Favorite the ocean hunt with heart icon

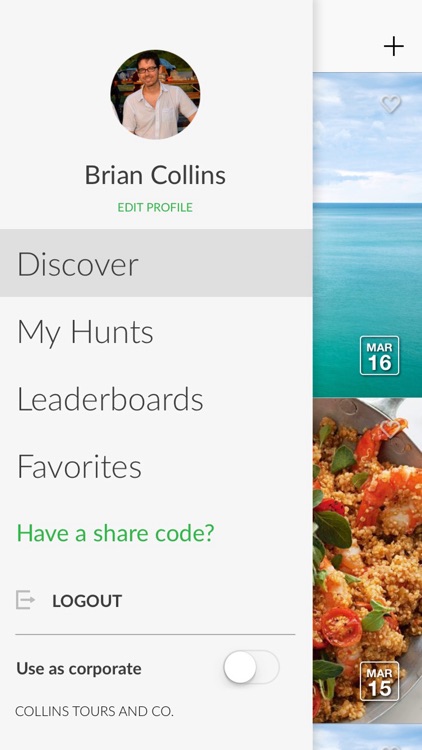click(390, 104)
